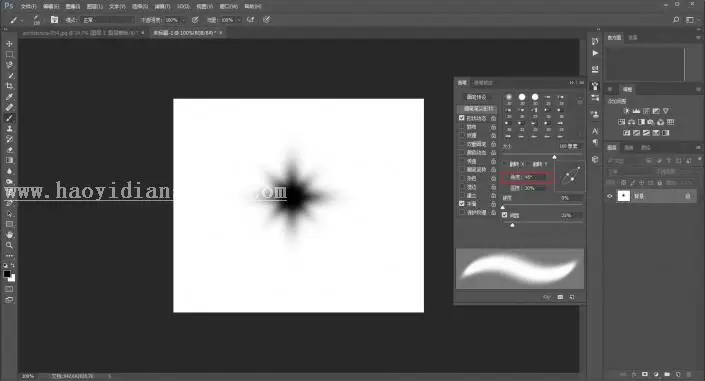Click the foreground black color swatch
The width and height of the screenshot is (705, 381).
coord(7,274)
